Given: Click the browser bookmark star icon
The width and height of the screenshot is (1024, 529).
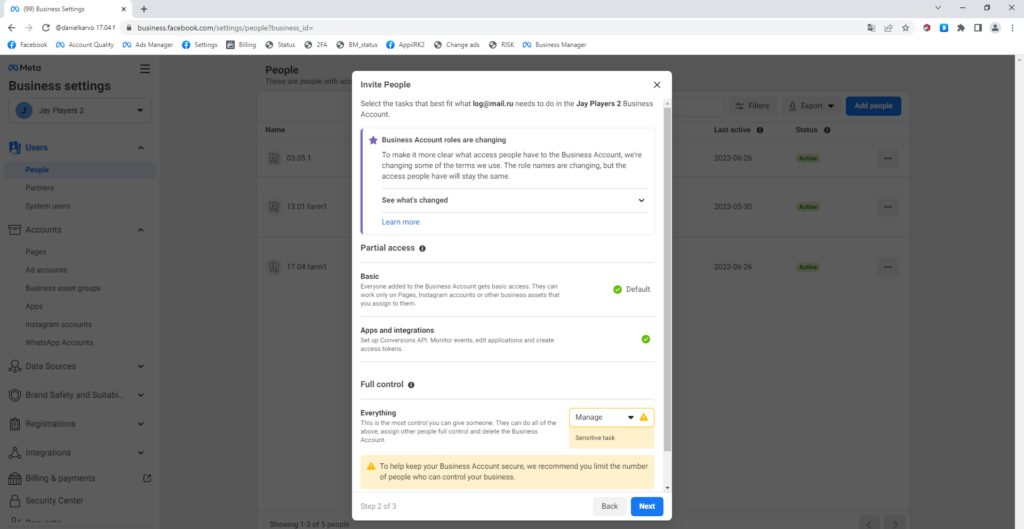Looking at the screenshot, I should coord(904,28).
